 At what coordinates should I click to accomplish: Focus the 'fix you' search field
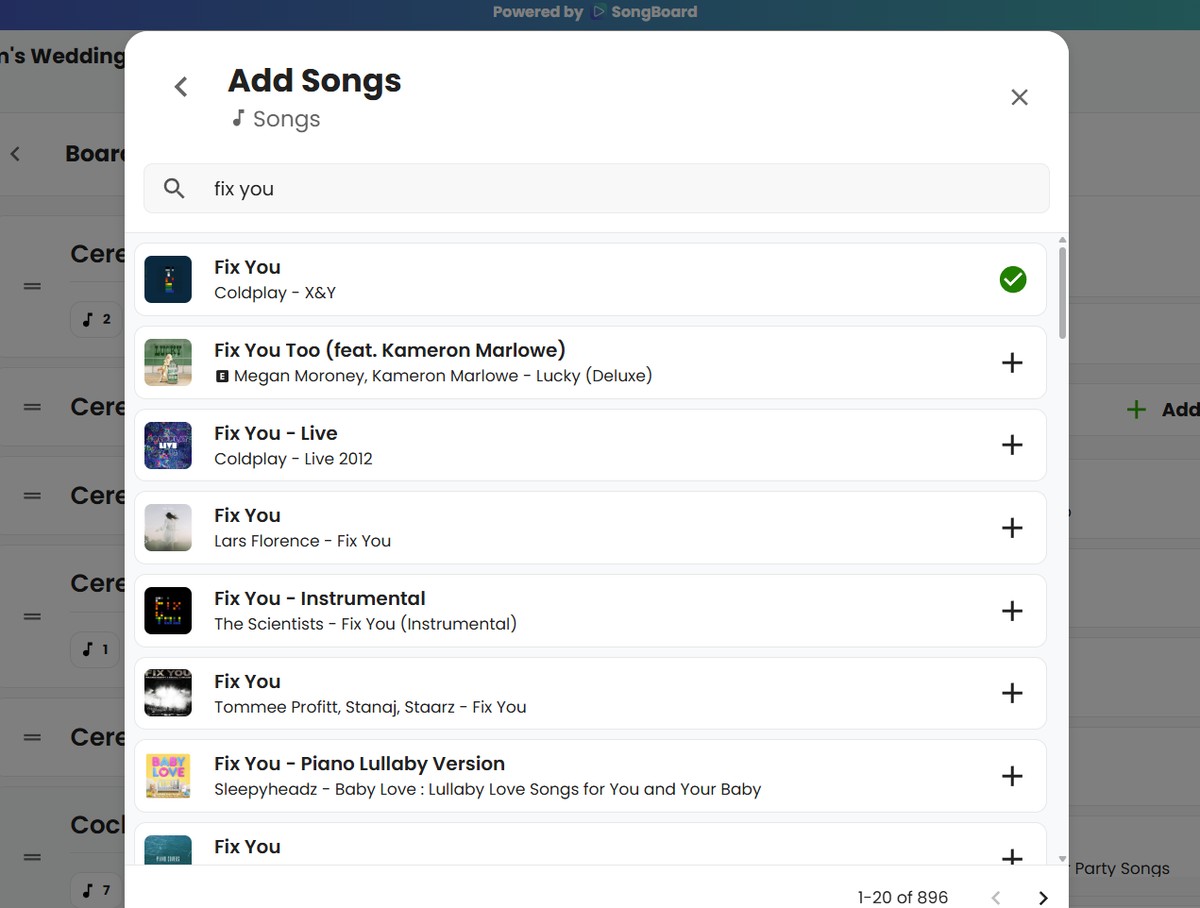[x=597, y=188]
